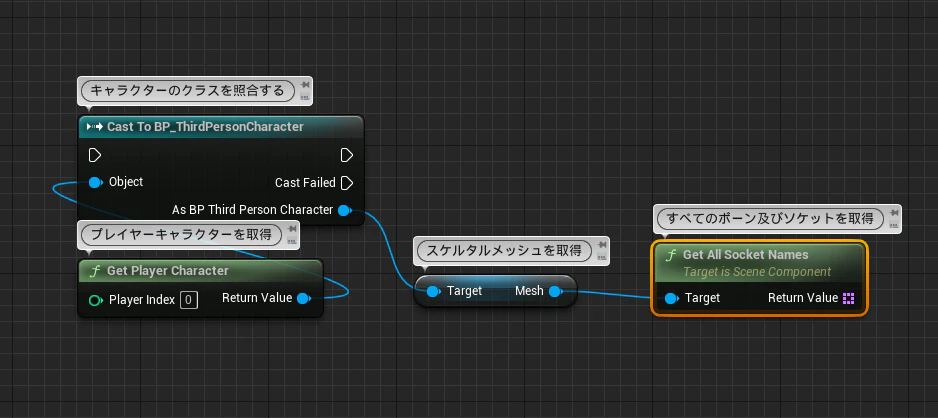Click function icon on Get All Socket Names
Image resolution: width=938 pixels, height=418 pixels.
tap(671, 255)
